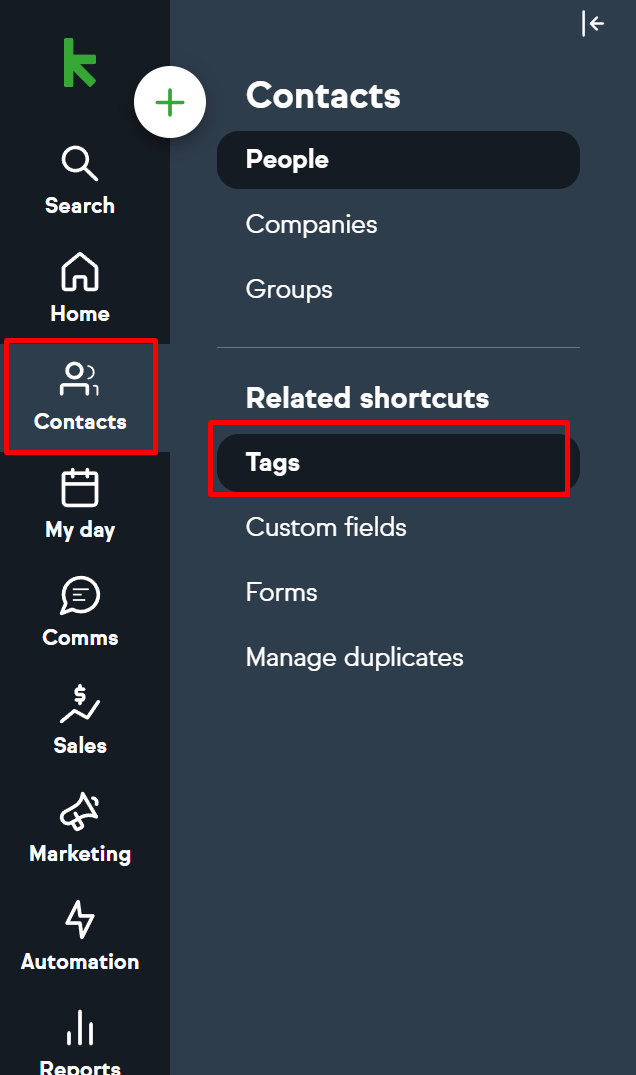Select the Contacts icon in the sidebar
This screenshot has width=636, height=1075.
tap(80, 379)
